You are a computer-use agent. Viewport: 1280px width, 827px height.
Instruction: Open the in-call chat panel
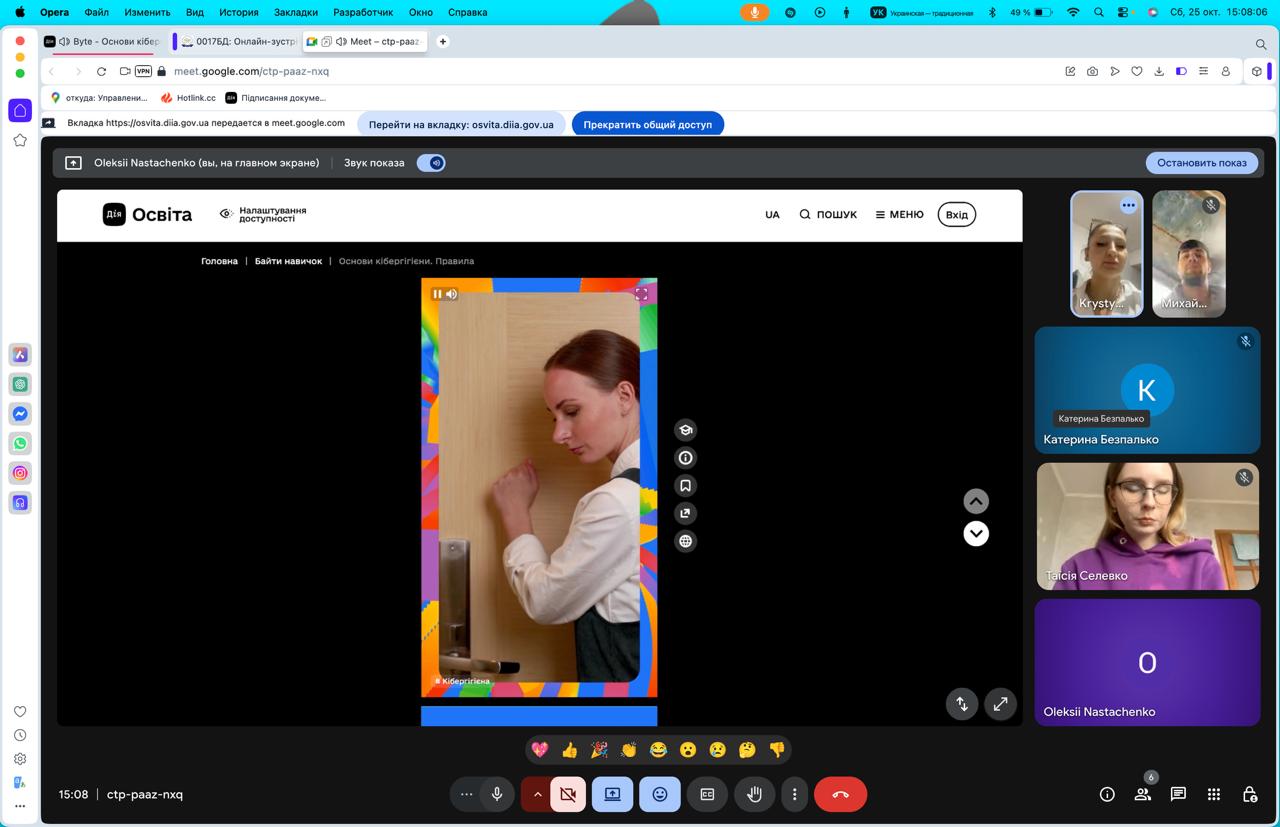pos(1178,794)
